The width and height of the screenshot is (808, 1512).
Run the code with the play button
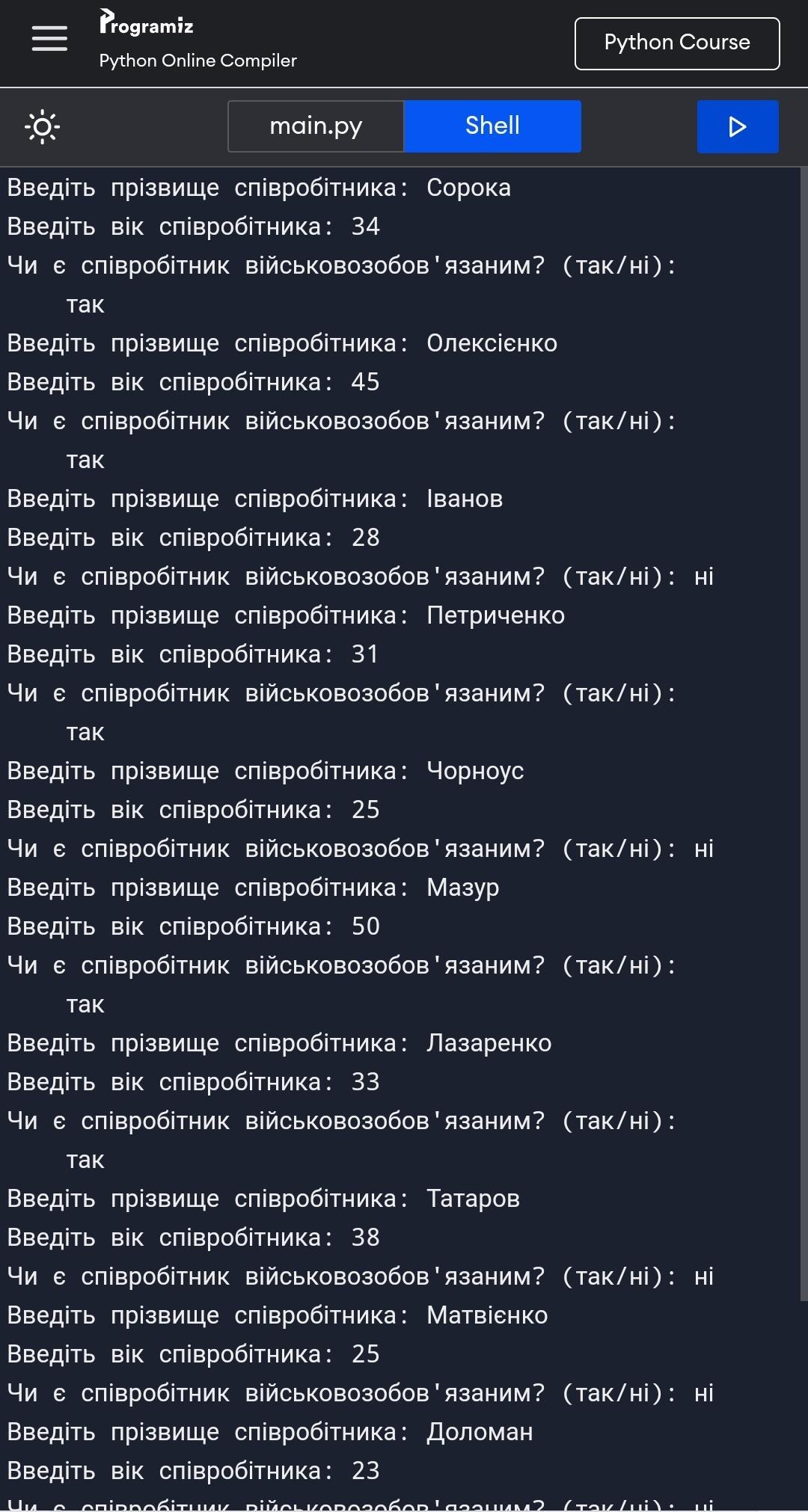(x=737, y=126)
